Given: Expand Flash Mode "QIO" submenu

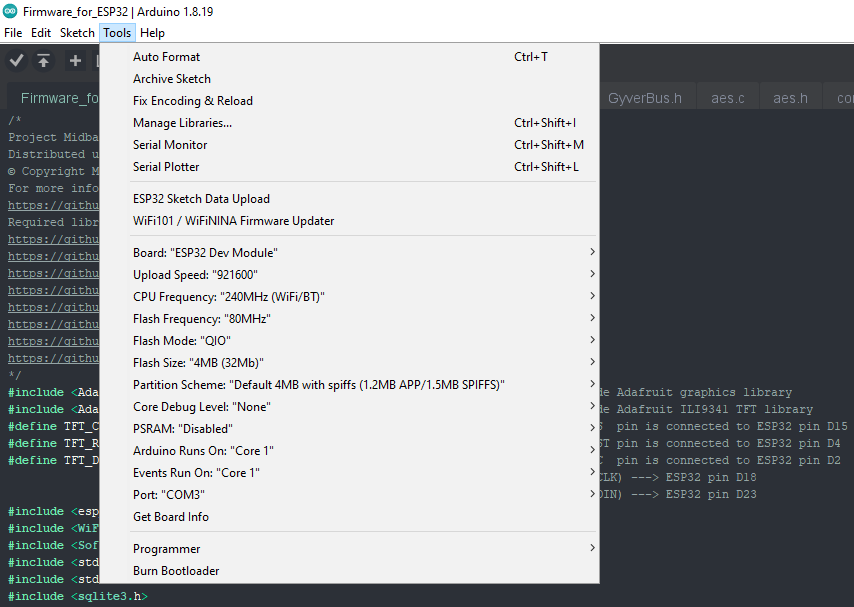Looking at the screenshot, I should pos(349,341).
